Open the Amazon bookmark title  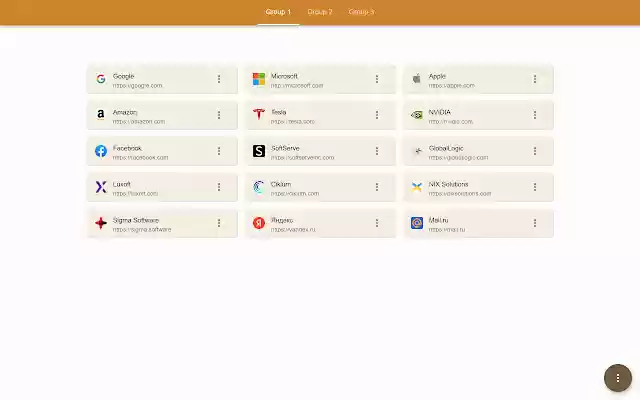125,112
